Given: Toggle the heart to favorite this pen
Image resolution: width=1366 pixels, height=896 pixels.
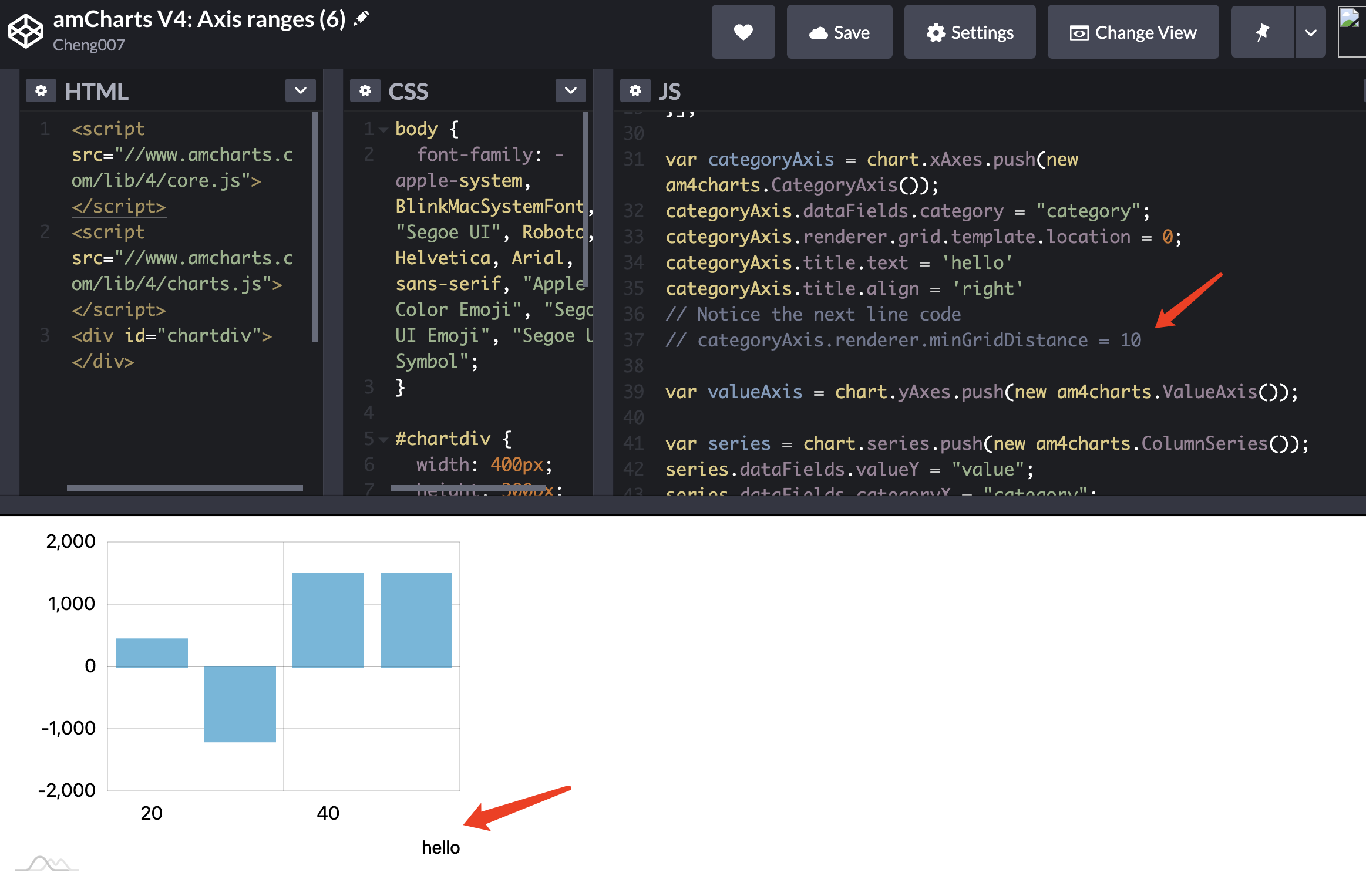Looking at the screenshot, I should (x=743, y=32).
